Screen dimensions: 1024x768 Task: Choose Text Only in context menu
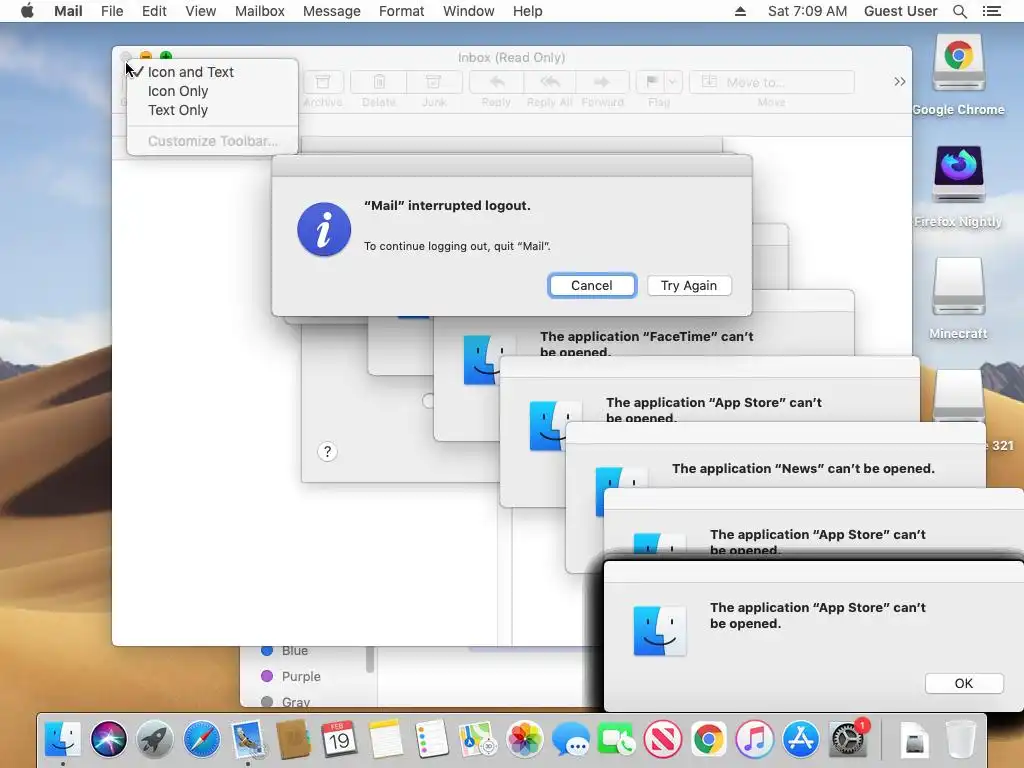(x=212, y=110)
